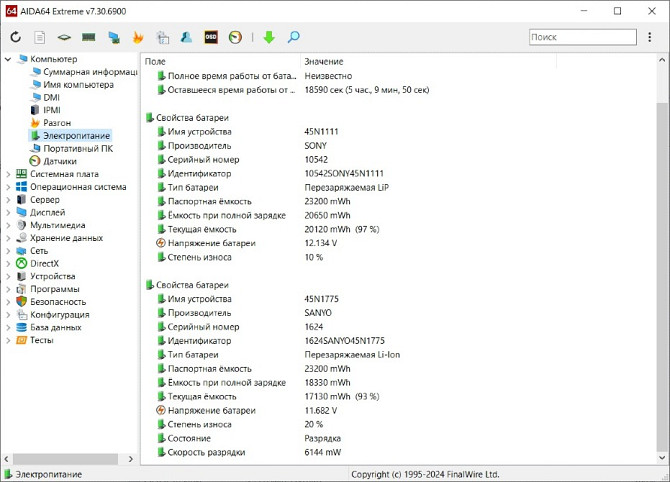Click into the Поиск search field
The image size is (670, 482).
point(583,37)
